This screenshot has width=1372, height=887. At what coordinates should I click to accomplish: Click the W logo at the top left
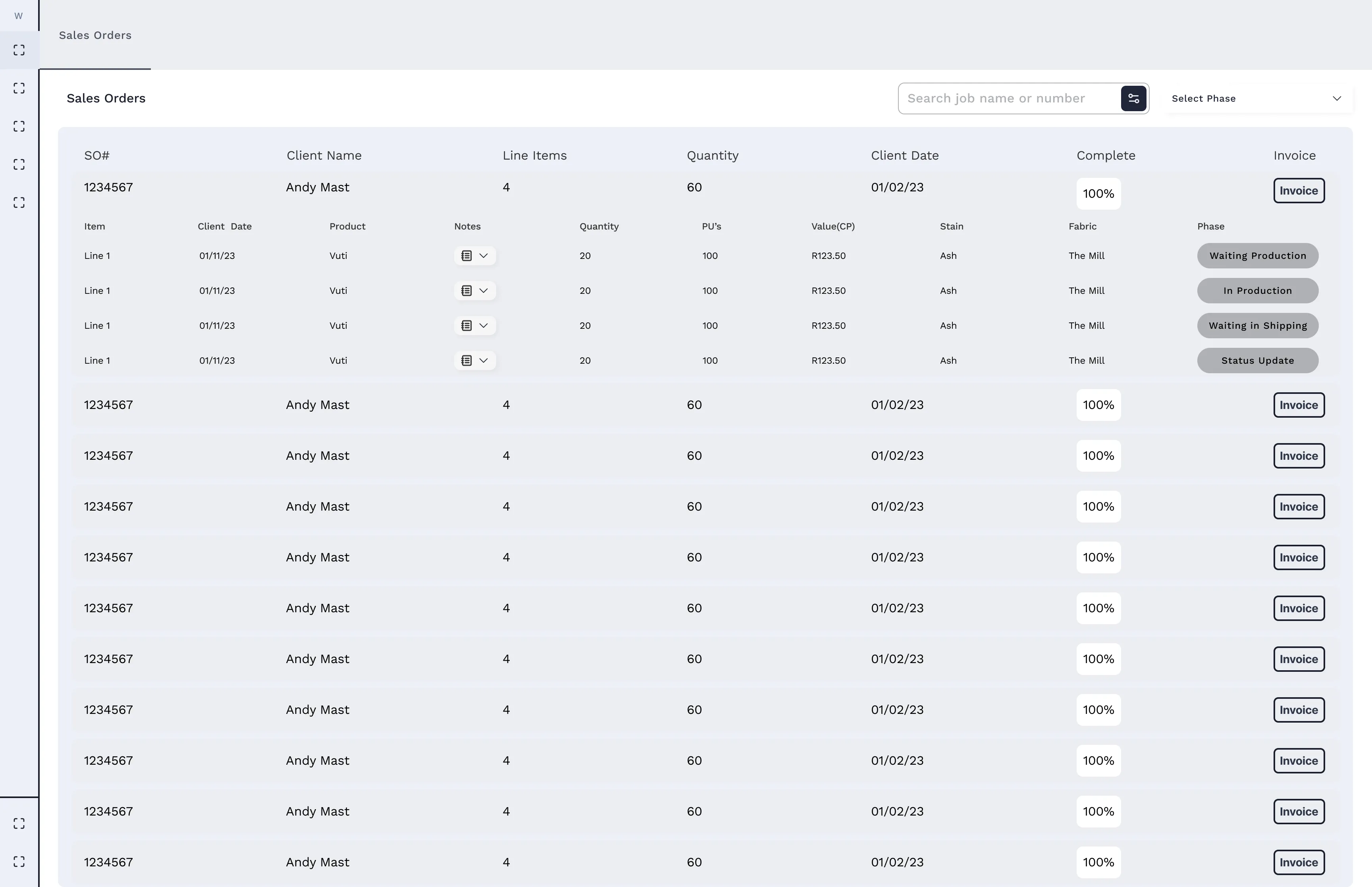18,15
